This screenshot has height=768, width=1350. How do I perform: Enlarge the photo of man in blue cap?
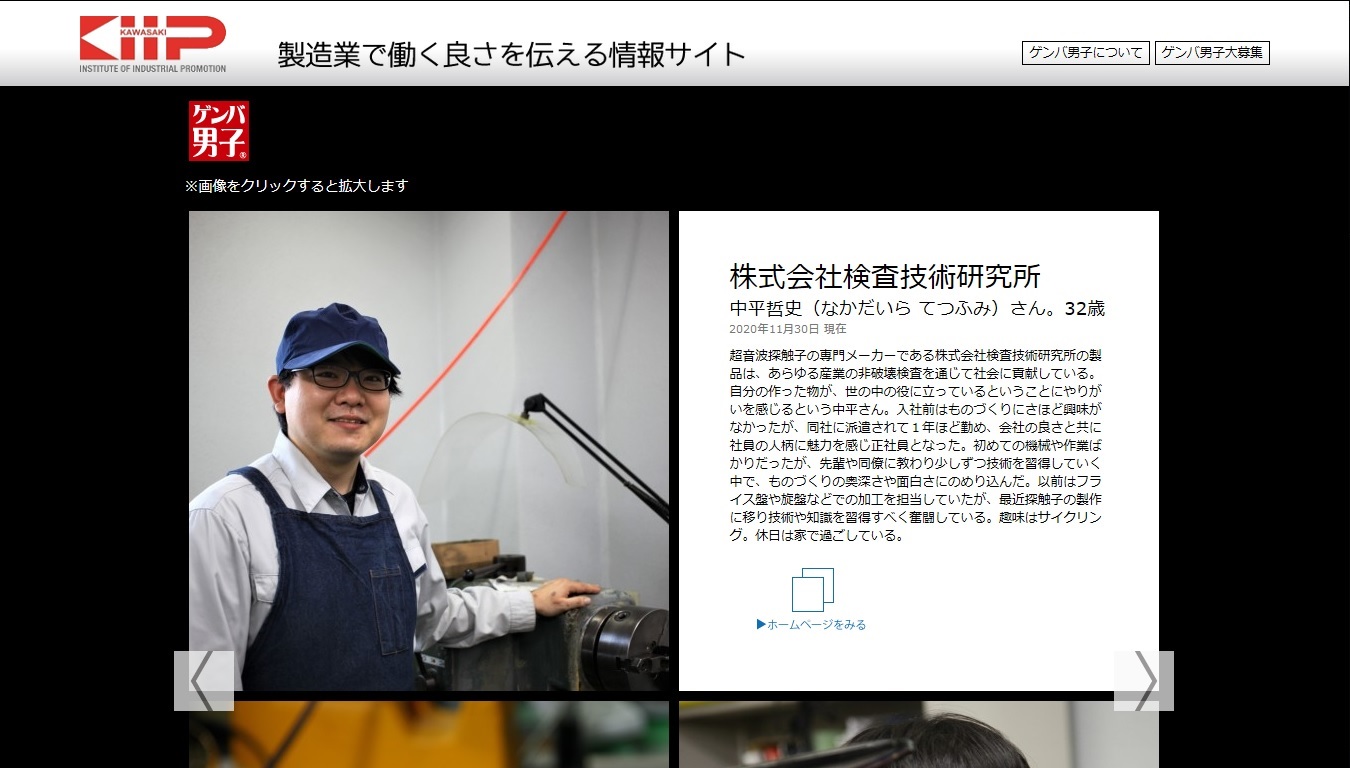click(x=429, y=451)
